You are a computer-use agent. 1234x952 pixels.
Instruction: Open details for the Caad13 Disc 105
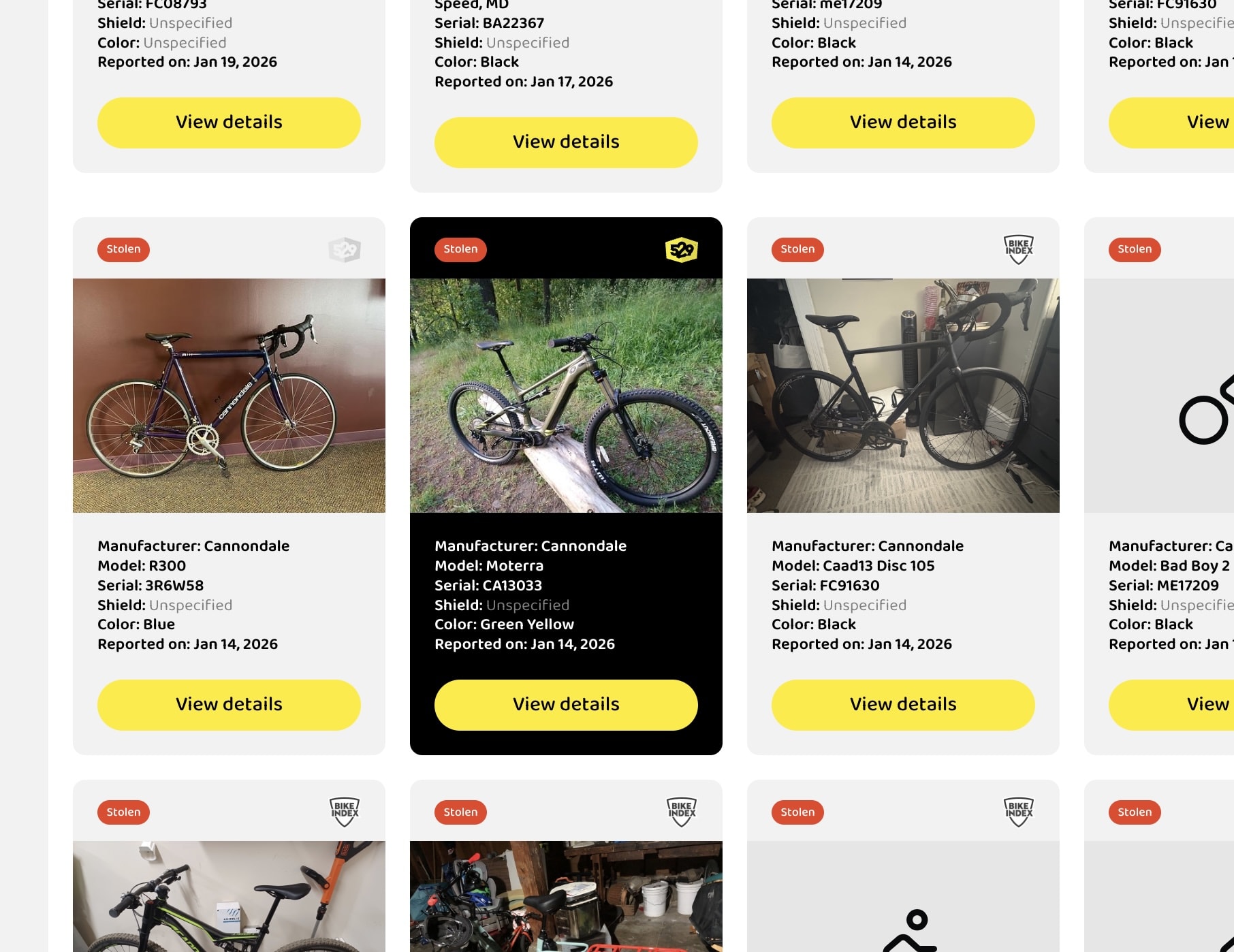pyautogui.click(x=902, y=705)
